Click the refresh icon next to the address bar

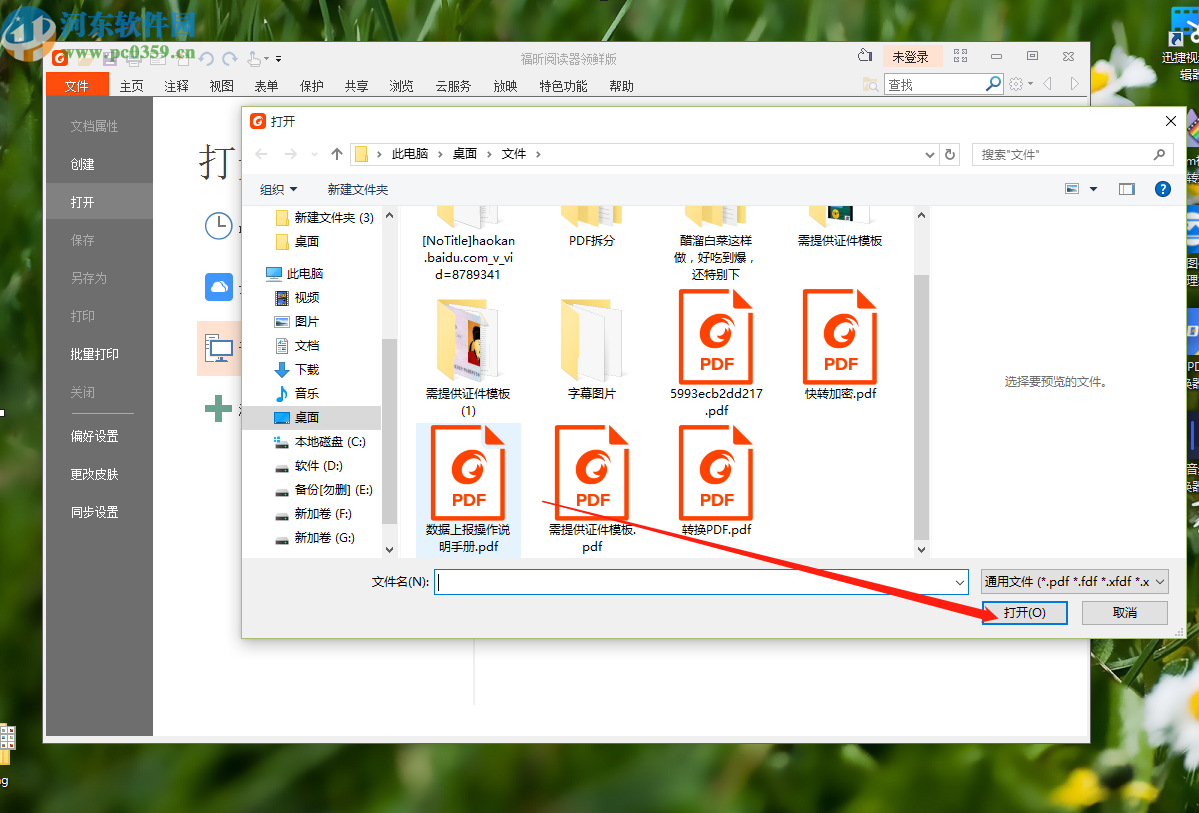(949, 154)
